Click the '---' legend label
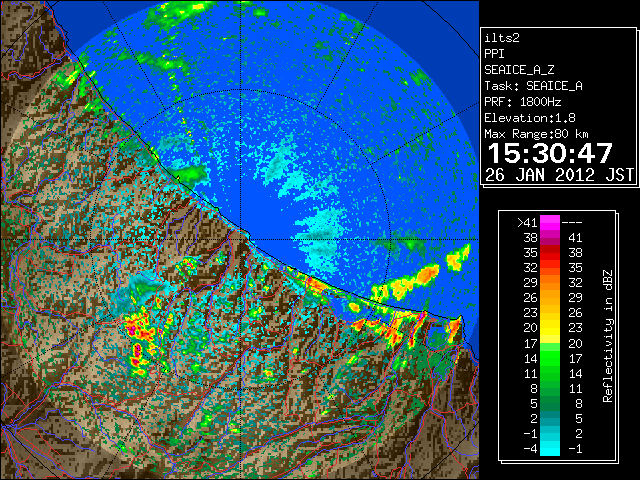This screenshot has height=480, width=640. (572, 223)
